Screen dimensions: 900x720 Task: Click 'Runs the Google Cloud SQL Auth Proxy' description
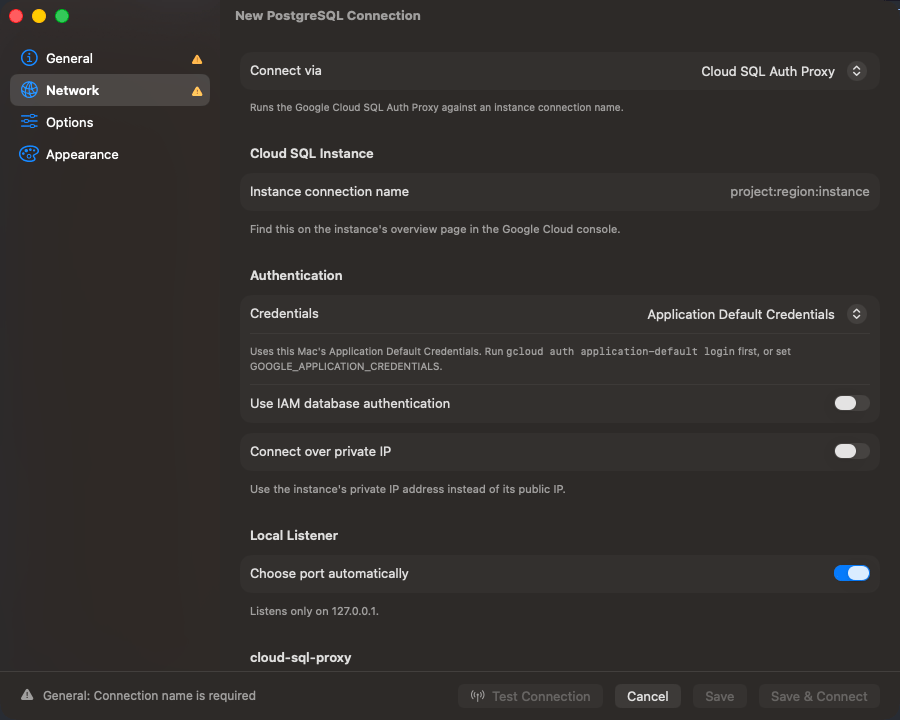(x=437, y=107)
